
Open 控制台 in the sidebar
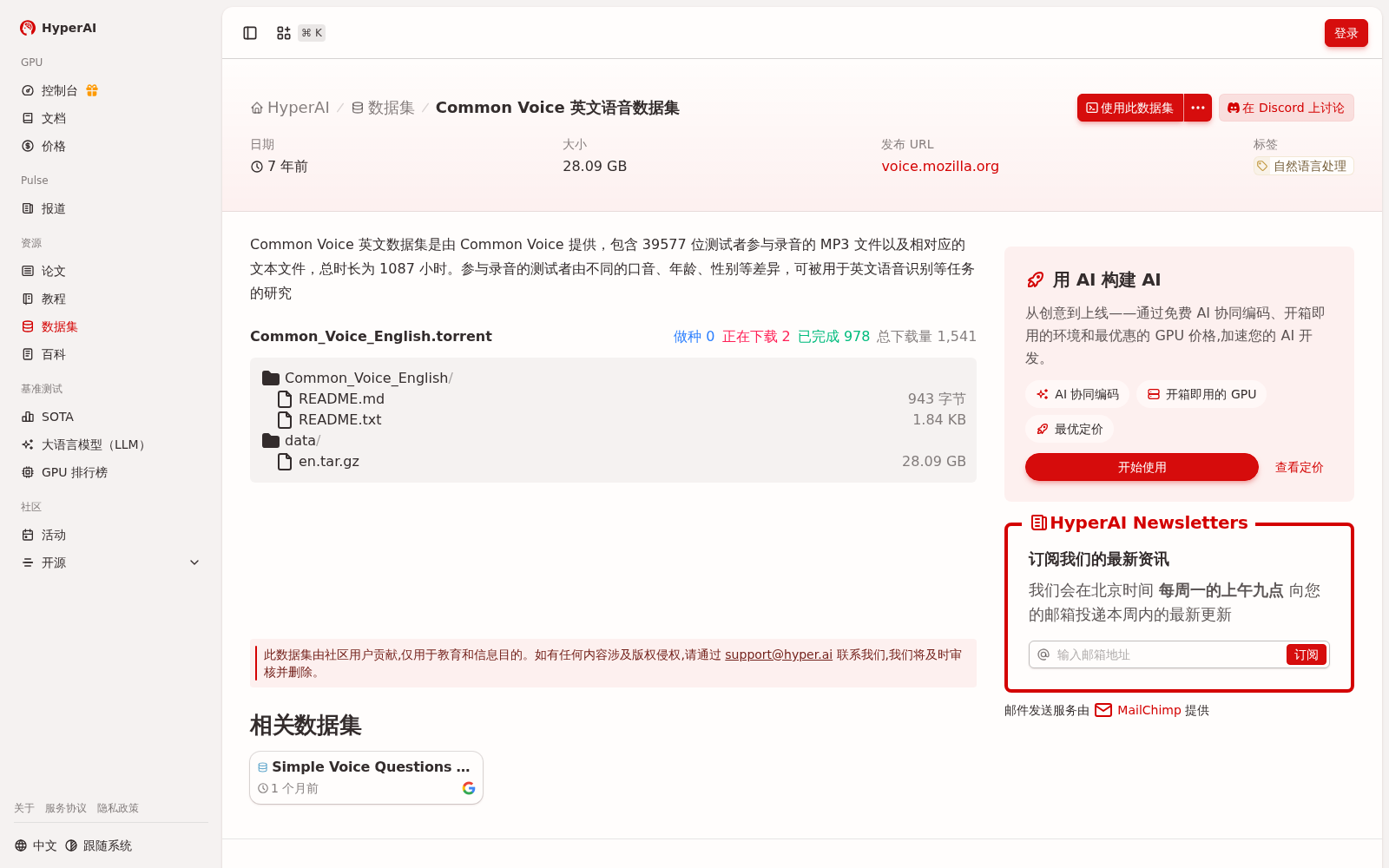[x=59, y=90]
